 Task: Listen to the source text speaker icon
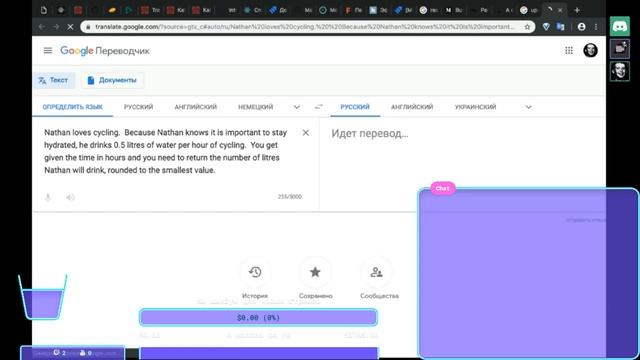pyautogui.click(x=70, y=197)
